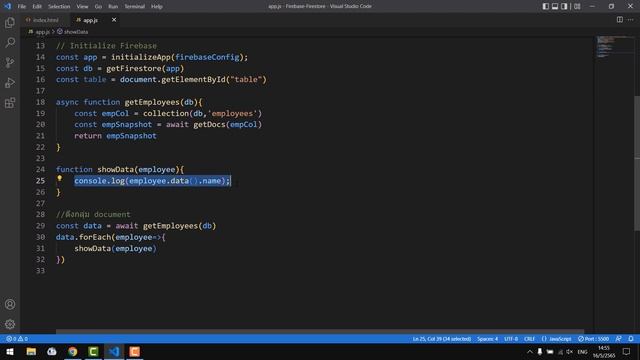Change end of line sequence CRLF

pyautogui.click(x=529, y=339)
